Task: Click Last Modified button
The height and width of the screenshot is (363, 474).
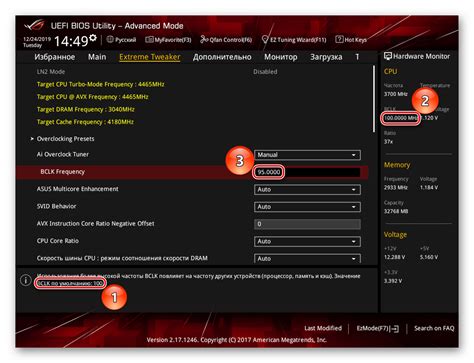Action: (x=323, y=328)
